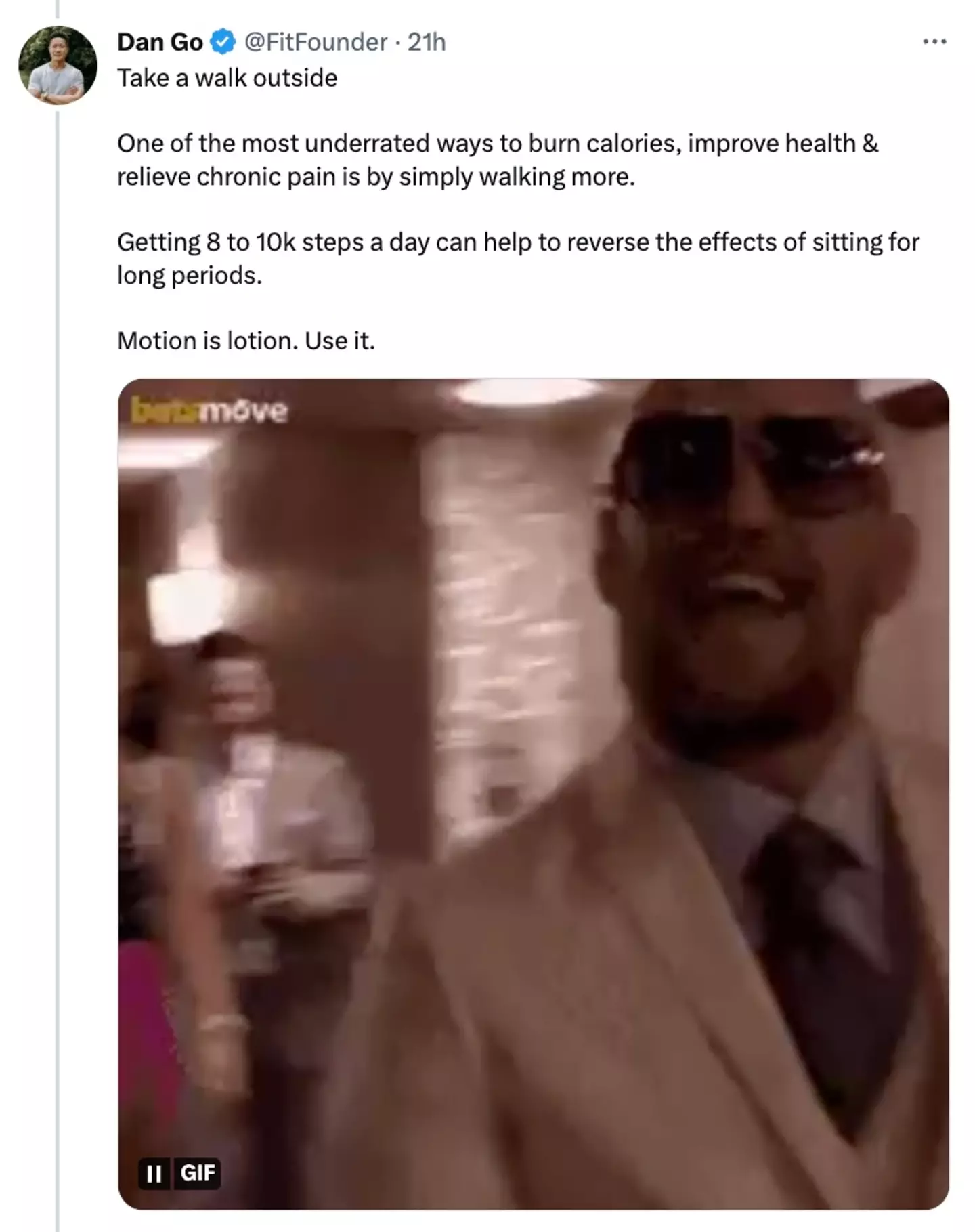This screenshot has height=1232, width=975.
Task: Click the bright wall light beside the background person
Action: 175,603
